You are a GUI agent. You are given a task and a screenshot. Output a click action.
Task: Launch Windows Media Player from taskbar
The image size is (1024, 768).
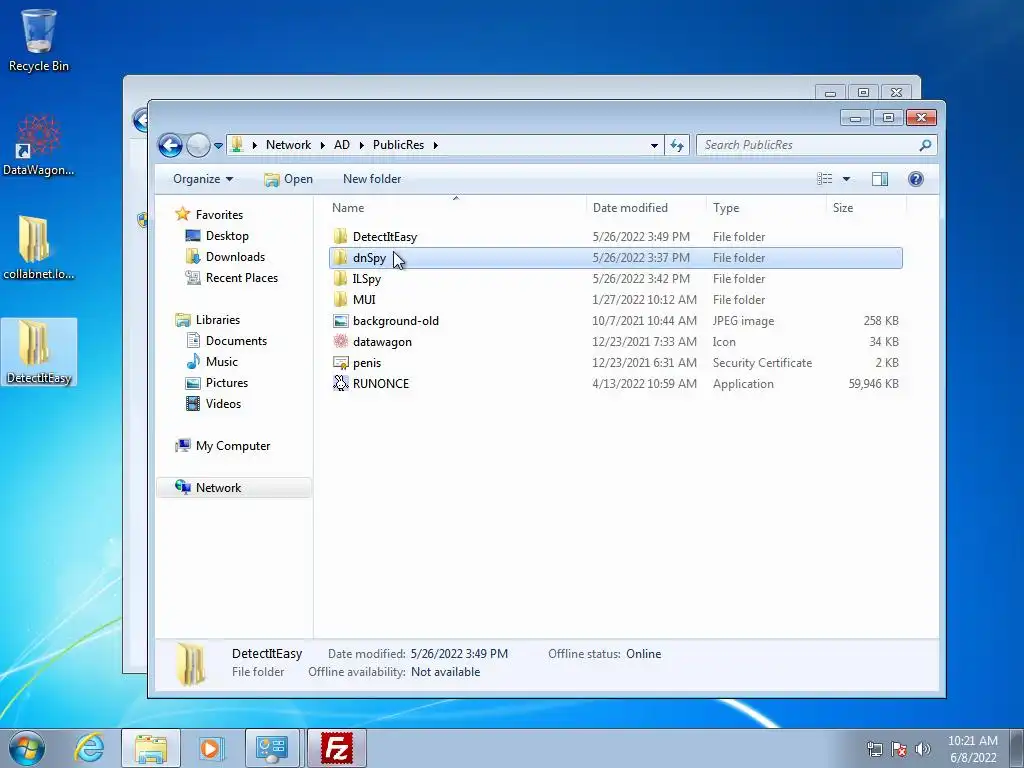210,748
